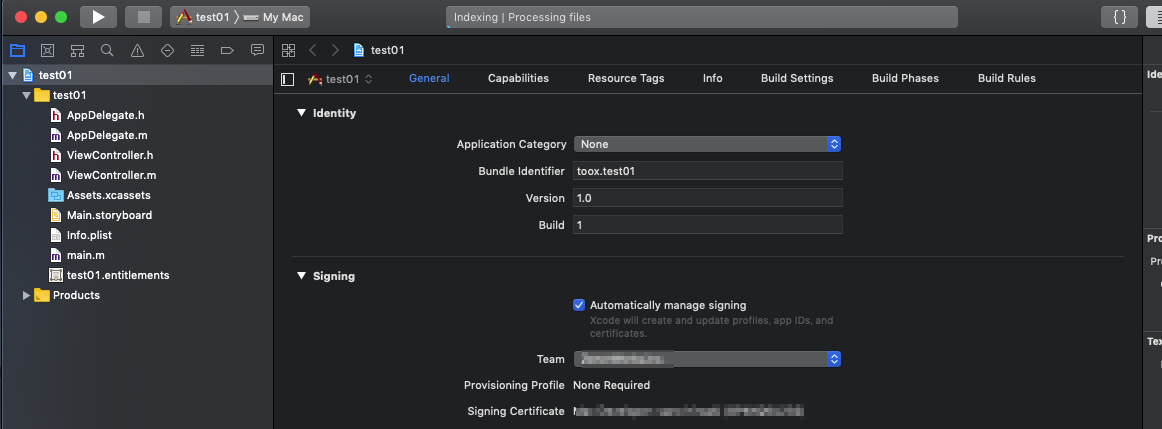The height and width of the screenshot is (429, 1162).
Task: Open the Symbol navigator
Action: tap(77, 50)
